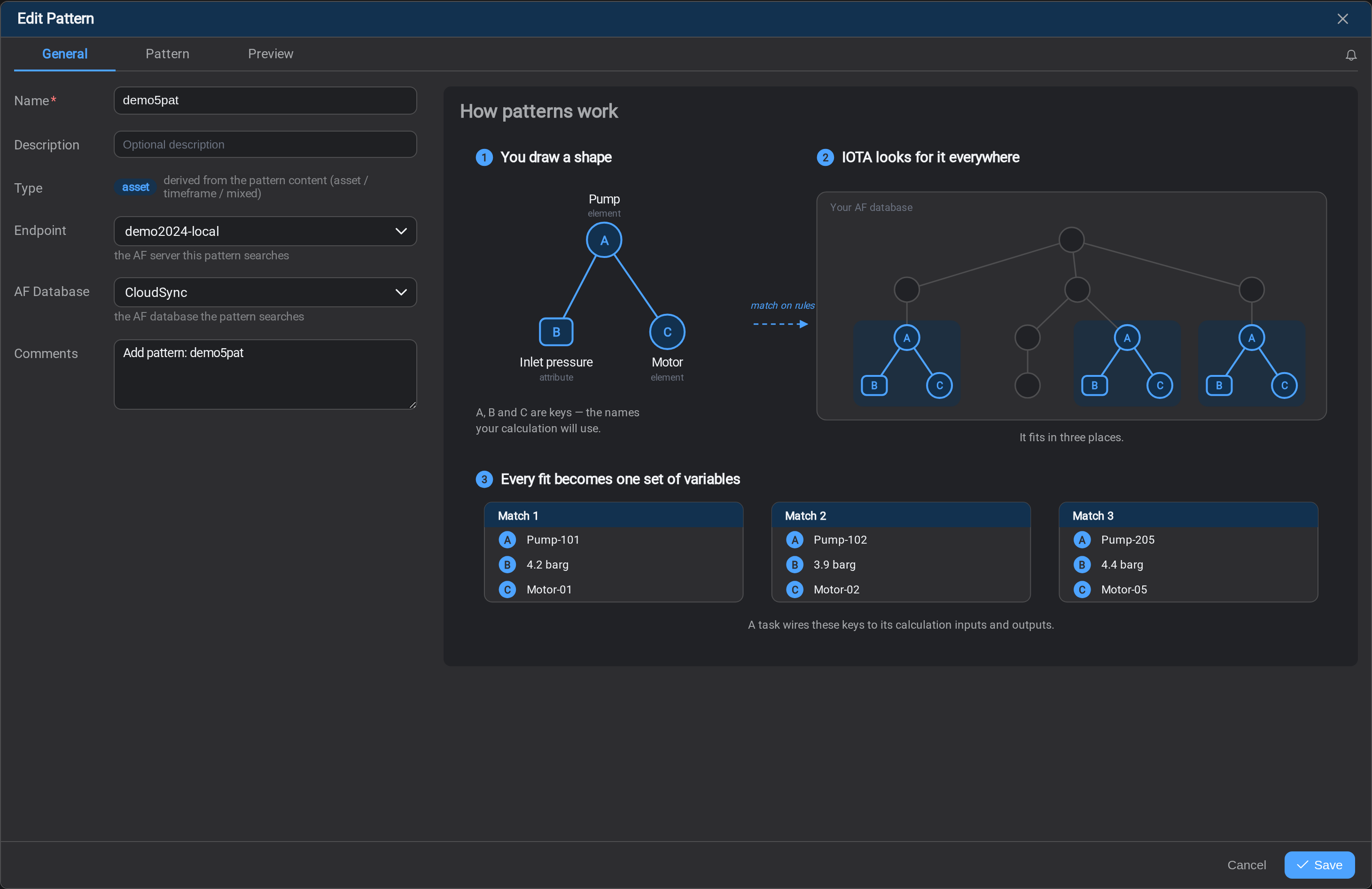
Task: Save the pattern
Action: point(1319,865)
